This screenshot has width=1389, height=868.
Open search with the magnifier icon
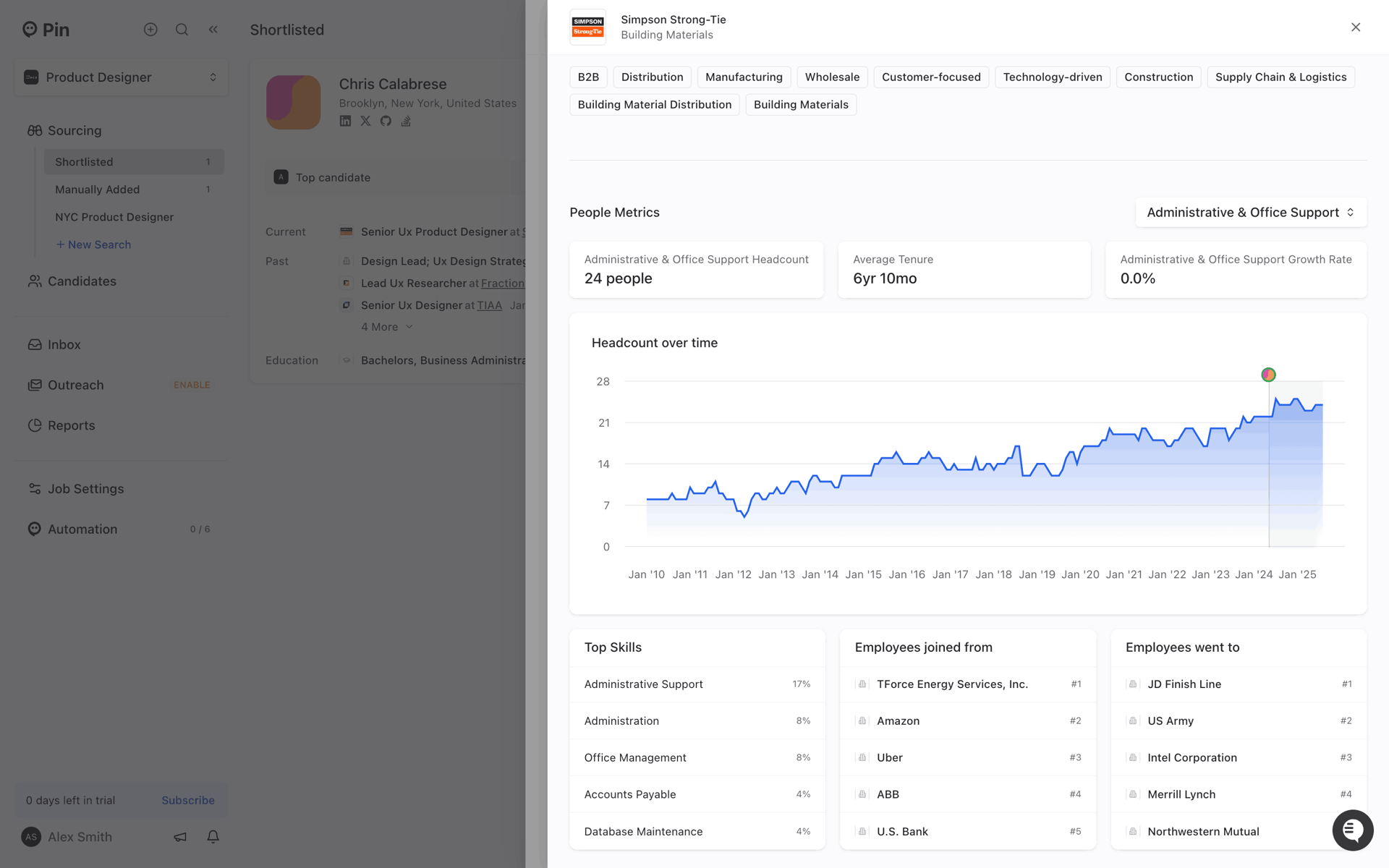182,30
